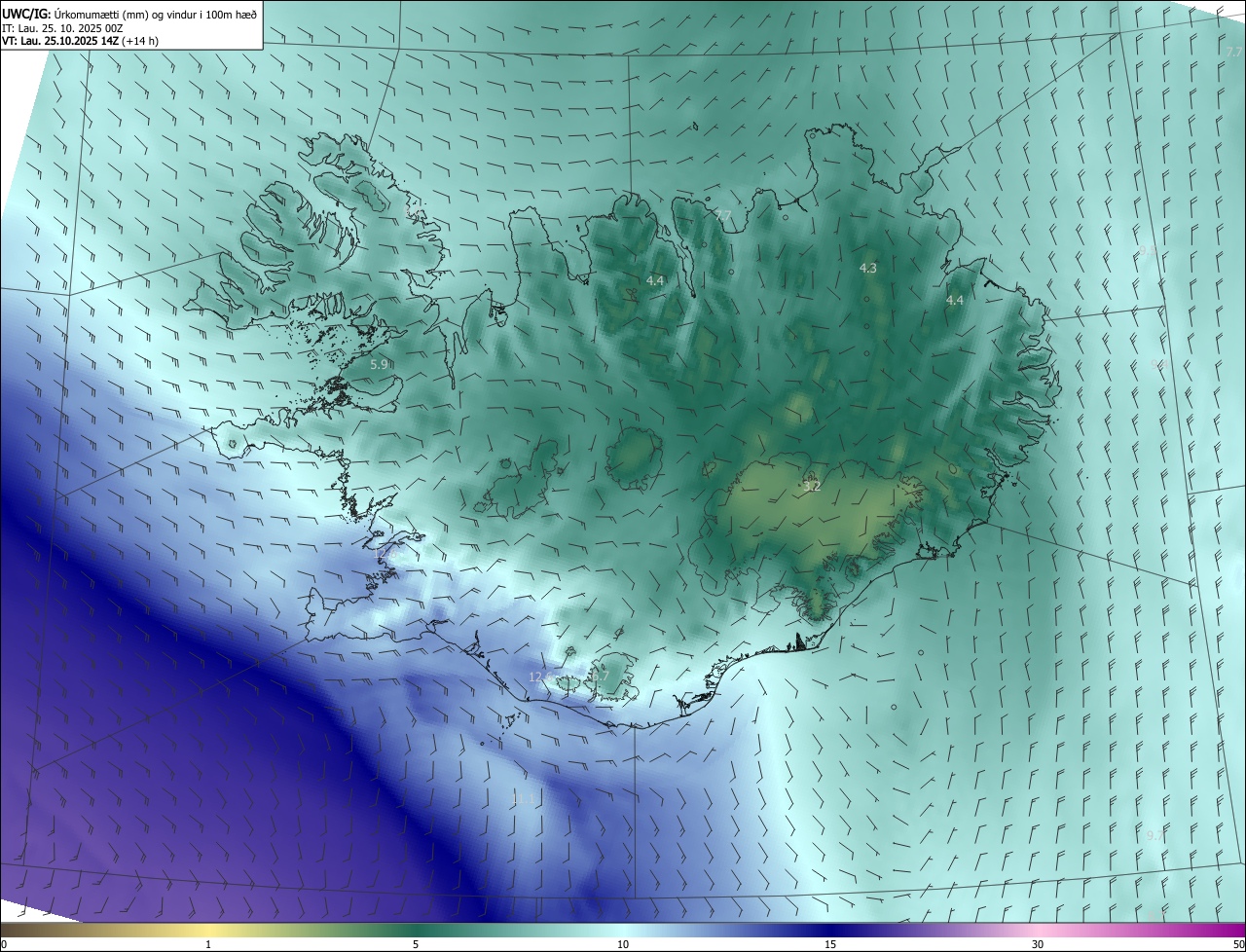Click the faint 9.7 value on the map
The height and width of the screenshot is (952, 1246).
(x=1155, y=835)
